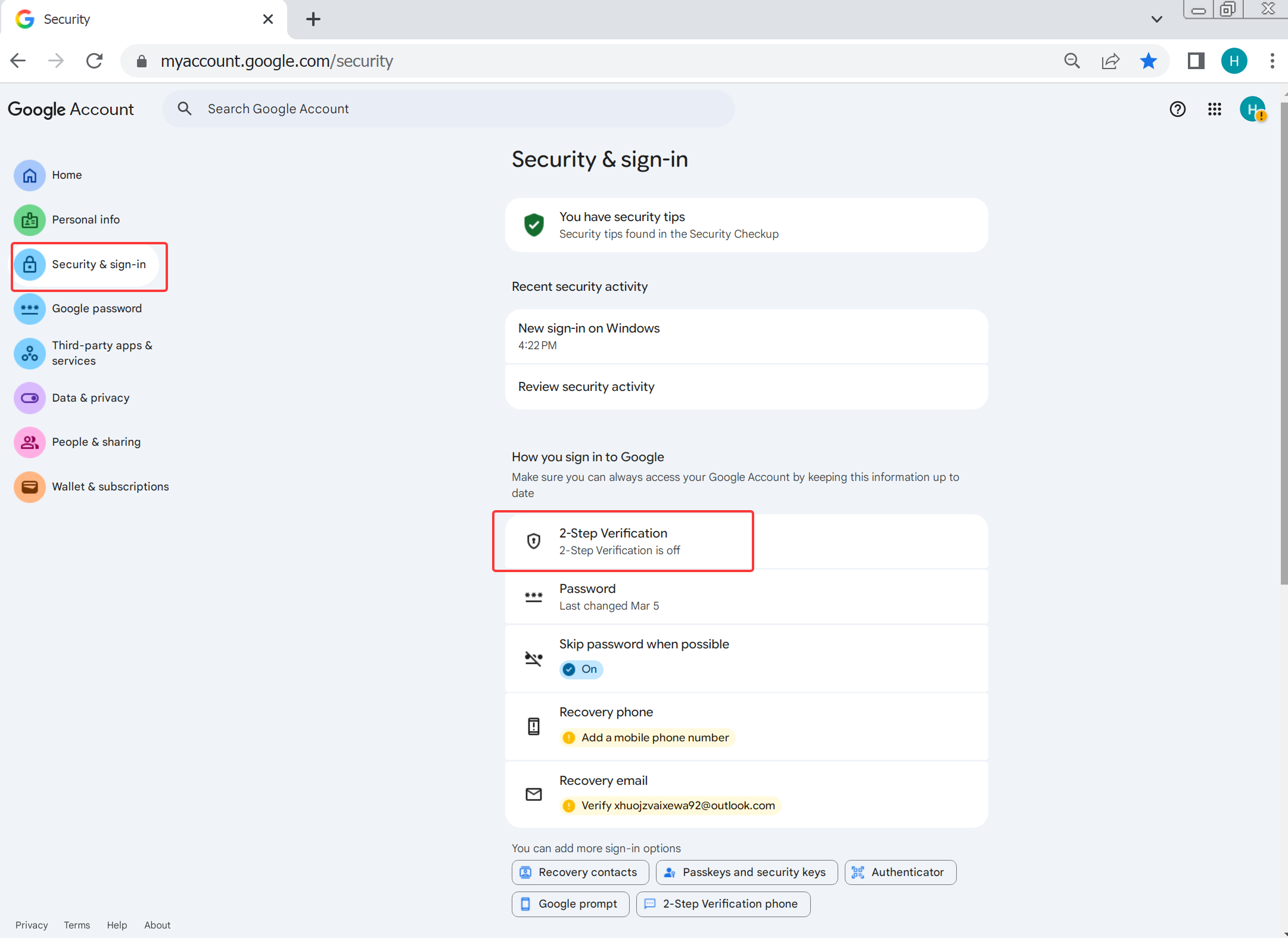This screenshot has width=1288, height=938.
Task: Open 2-Step Verification settings
Action: (x=746, y=541)
